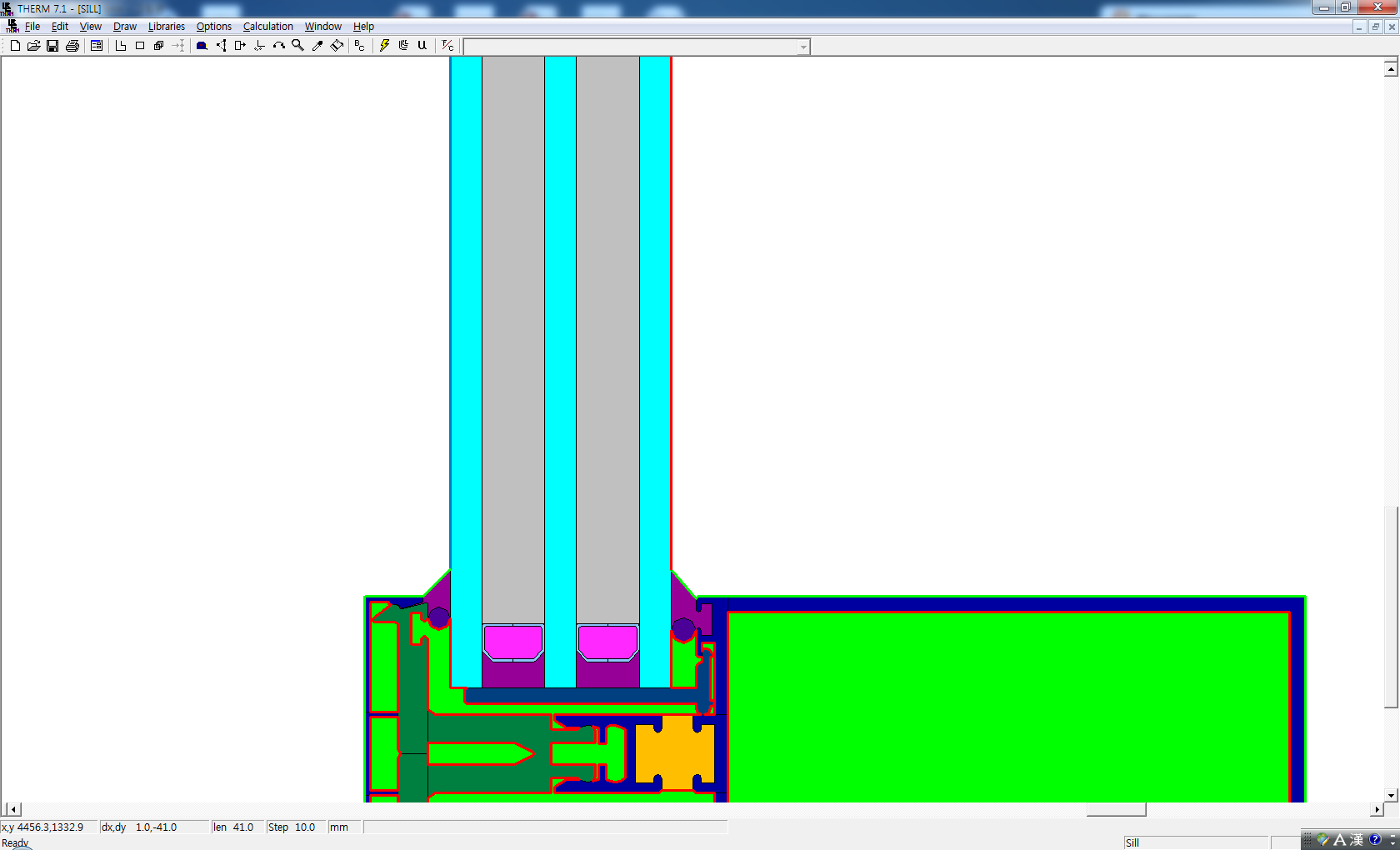Click the Print icon in toolbar

coord(72,46)
